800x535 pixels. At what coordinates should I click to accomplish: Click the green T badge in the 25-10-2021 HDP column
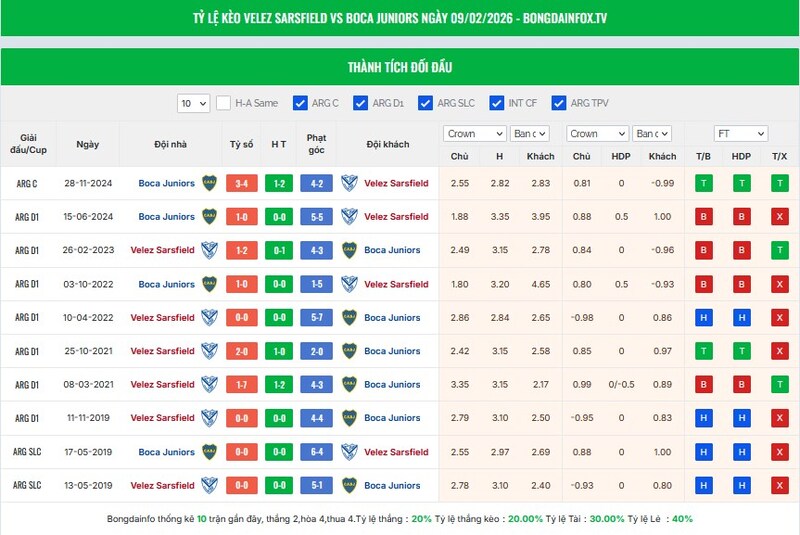(741, 352)
